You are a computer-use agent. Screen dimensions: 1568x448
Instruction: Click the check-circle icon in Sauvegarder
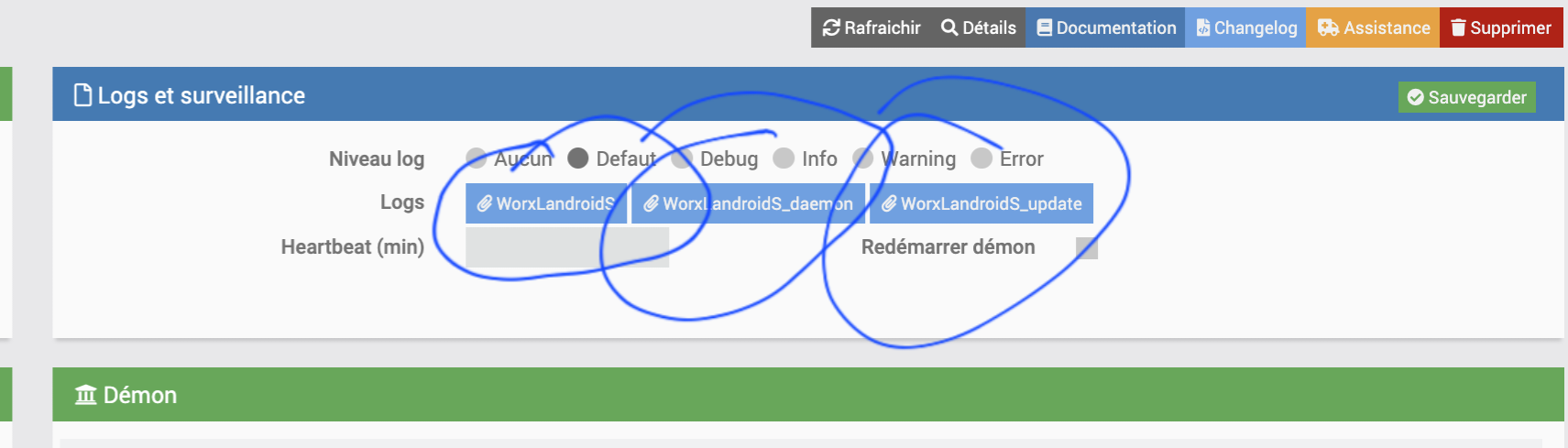coord(1416,97)
